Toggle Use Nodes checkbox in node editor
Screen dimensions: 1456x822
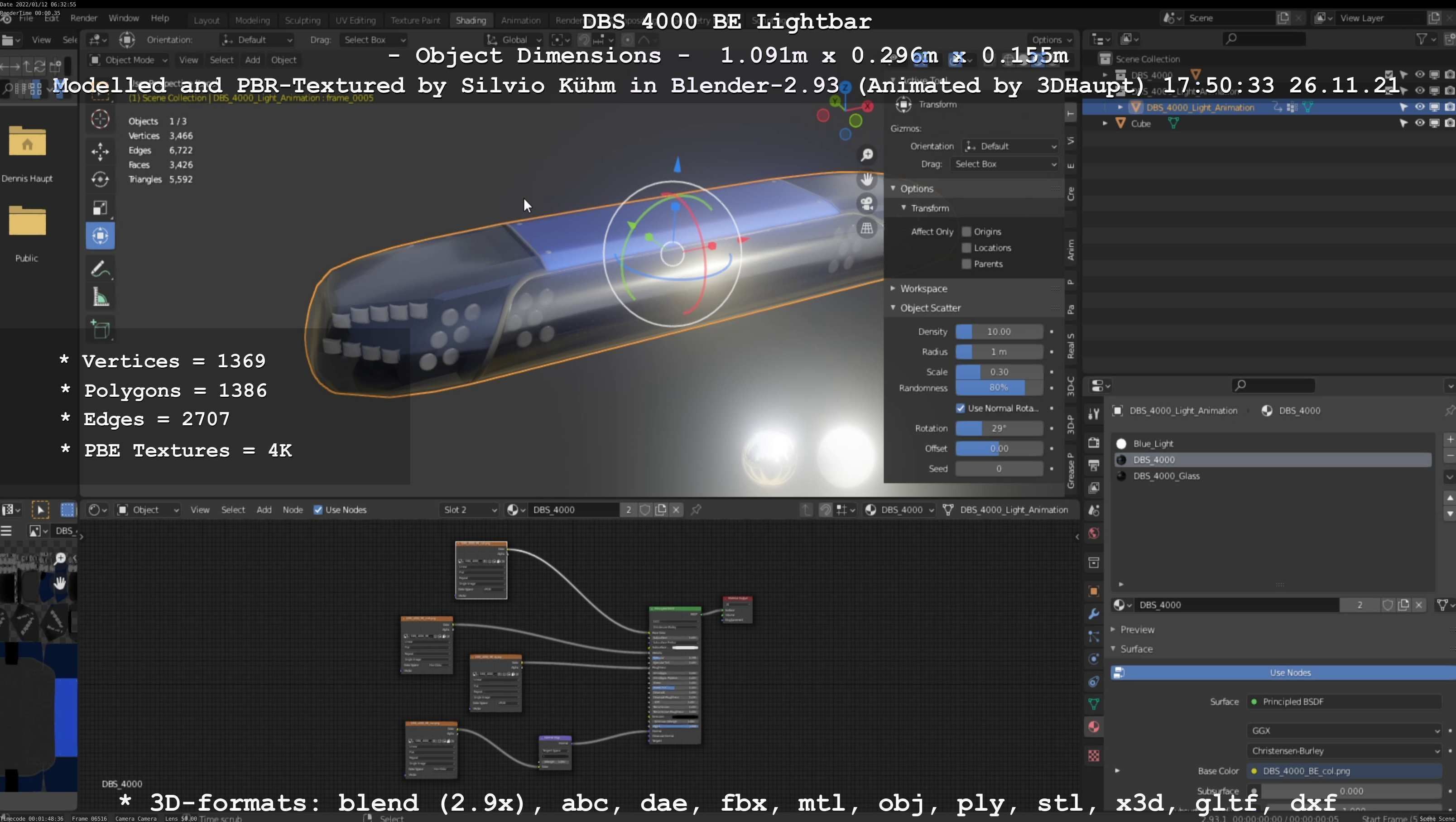pyautogui.click(x=318, y=510)
